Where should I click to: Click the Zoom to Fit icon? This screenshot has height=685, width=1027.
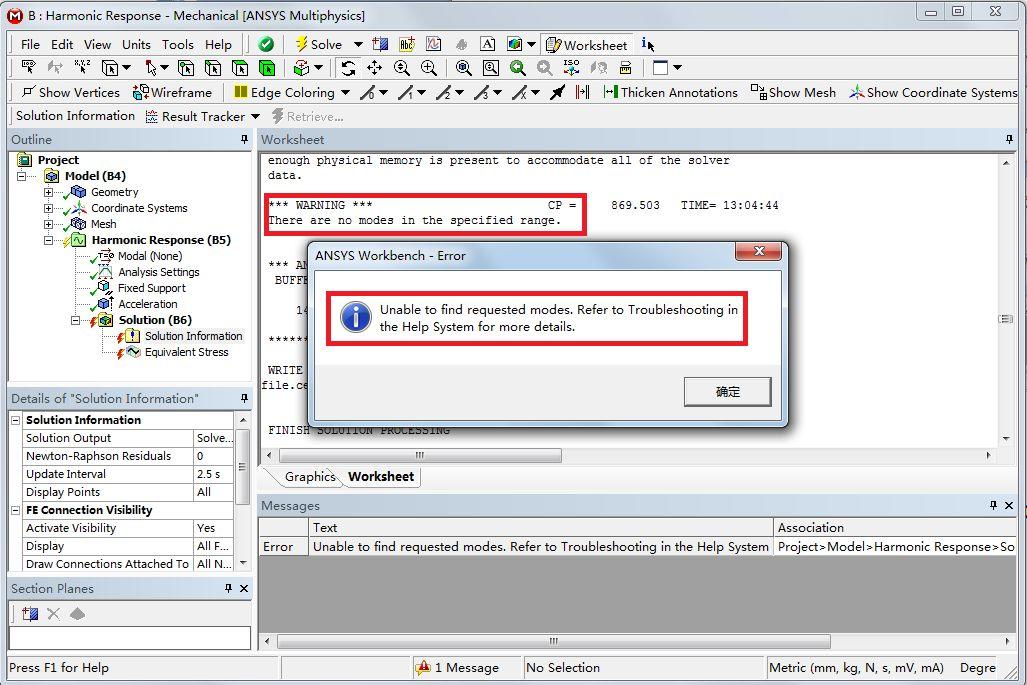coord(464,68)
